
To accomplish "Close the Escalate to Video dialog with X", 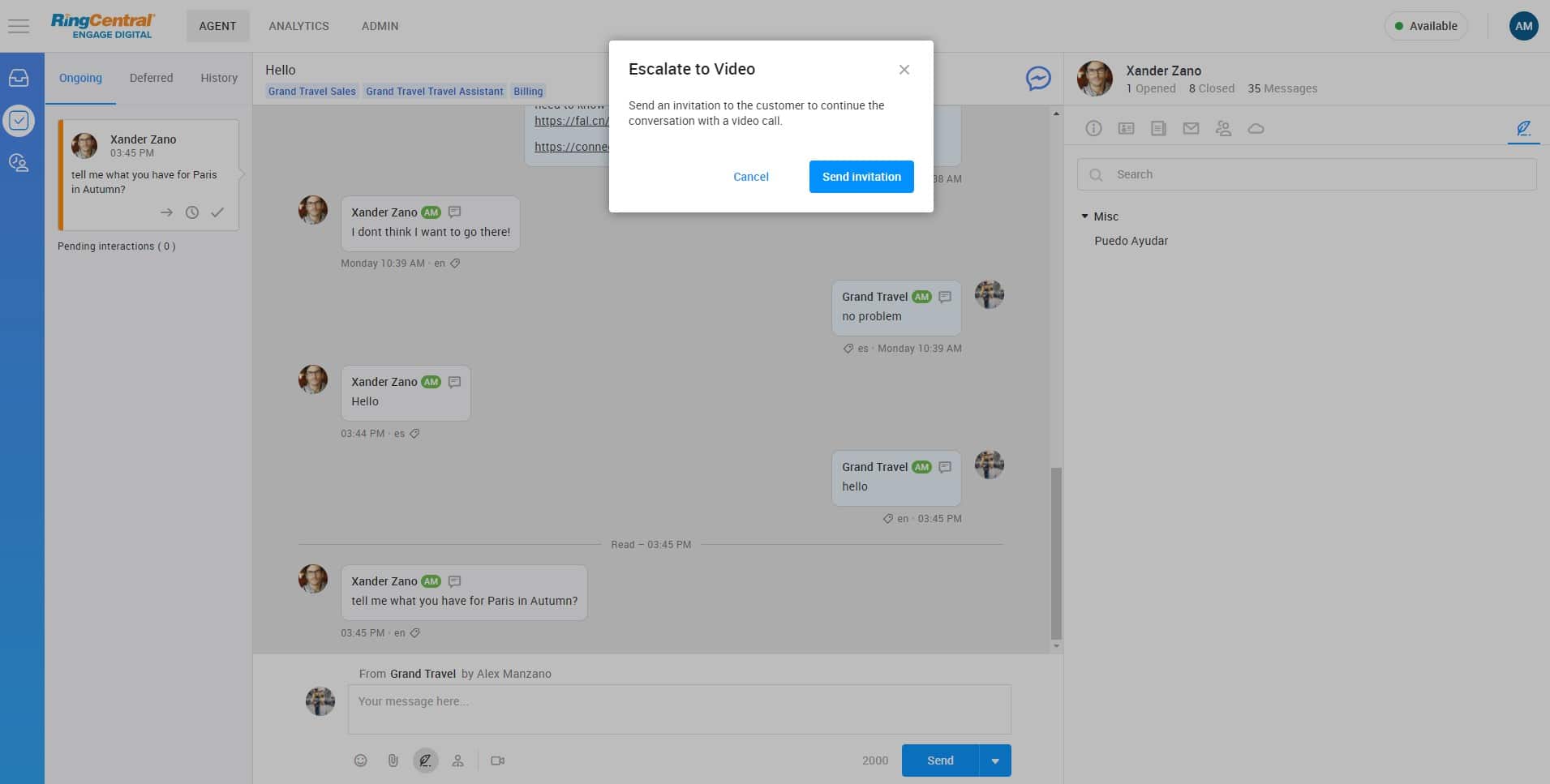I will (x=904, y=70).
